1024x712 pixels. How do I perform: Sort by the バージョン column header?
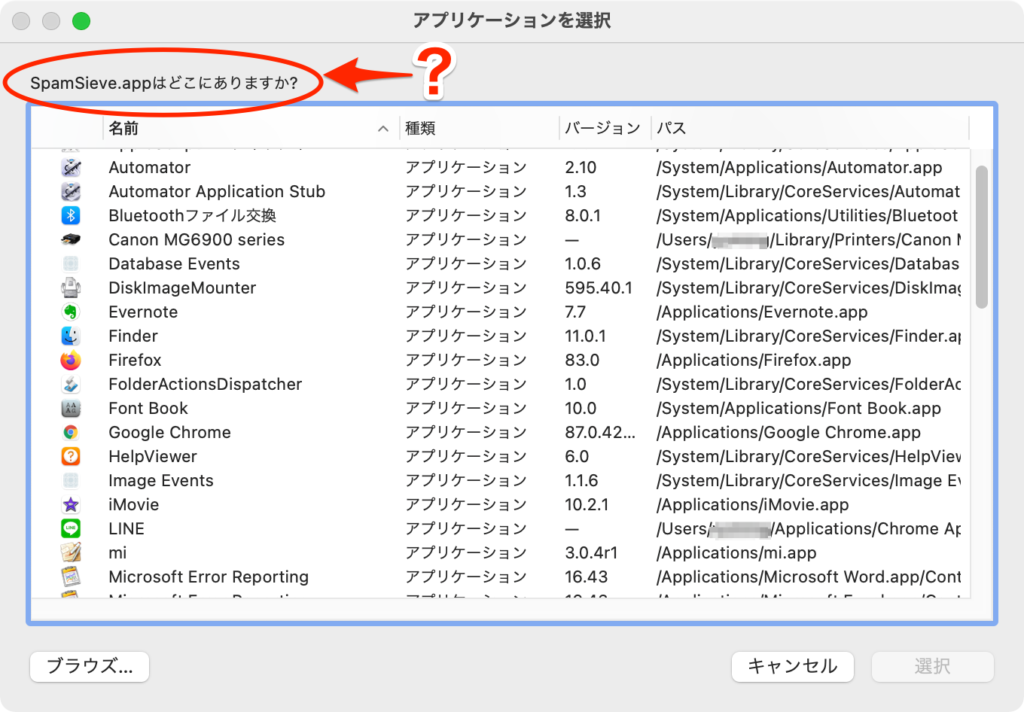point(602,128)
